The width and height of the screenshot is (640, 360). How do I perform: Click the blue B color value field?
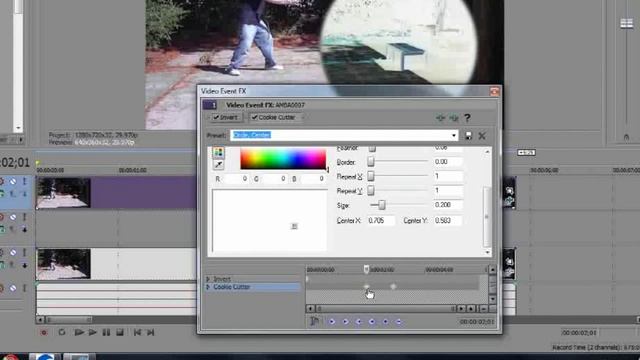click(312, 179)
